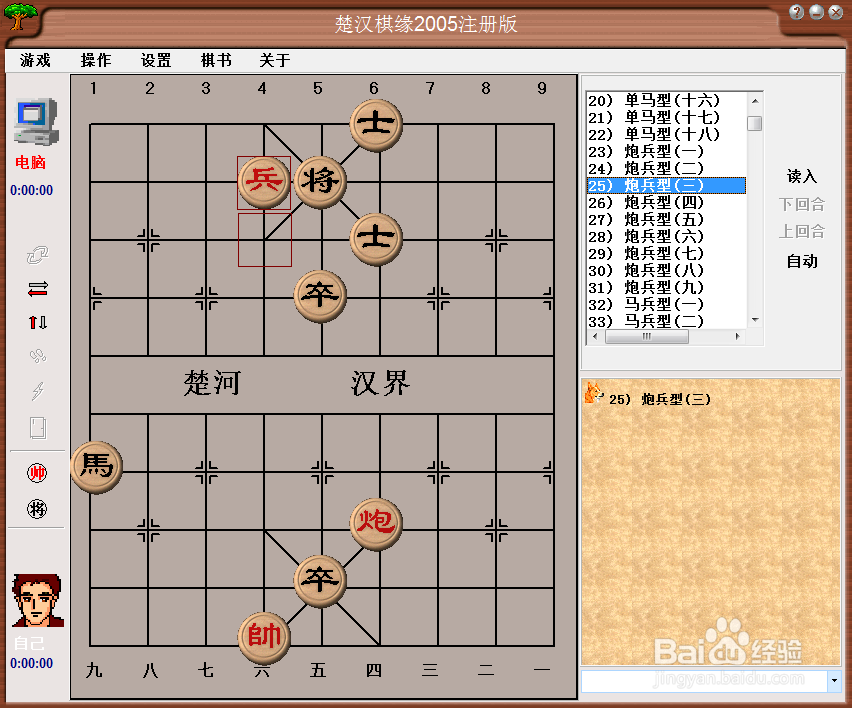Select list entry 31) 炮兵型(九)

coord(666,287)
